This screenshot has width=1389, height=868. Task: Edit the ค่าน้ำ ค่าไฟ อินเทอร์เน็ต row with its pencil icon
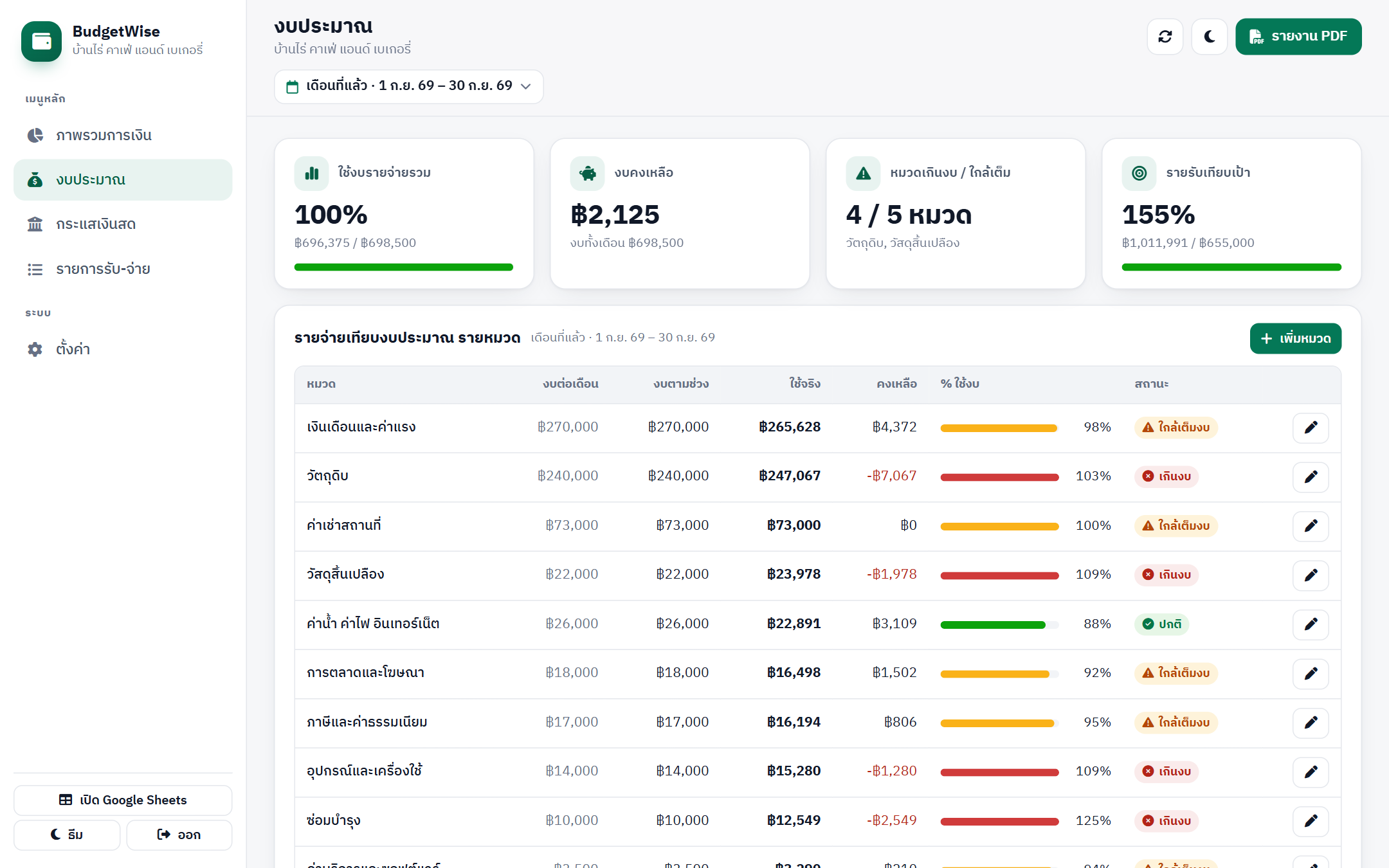tap(1311, 624)
